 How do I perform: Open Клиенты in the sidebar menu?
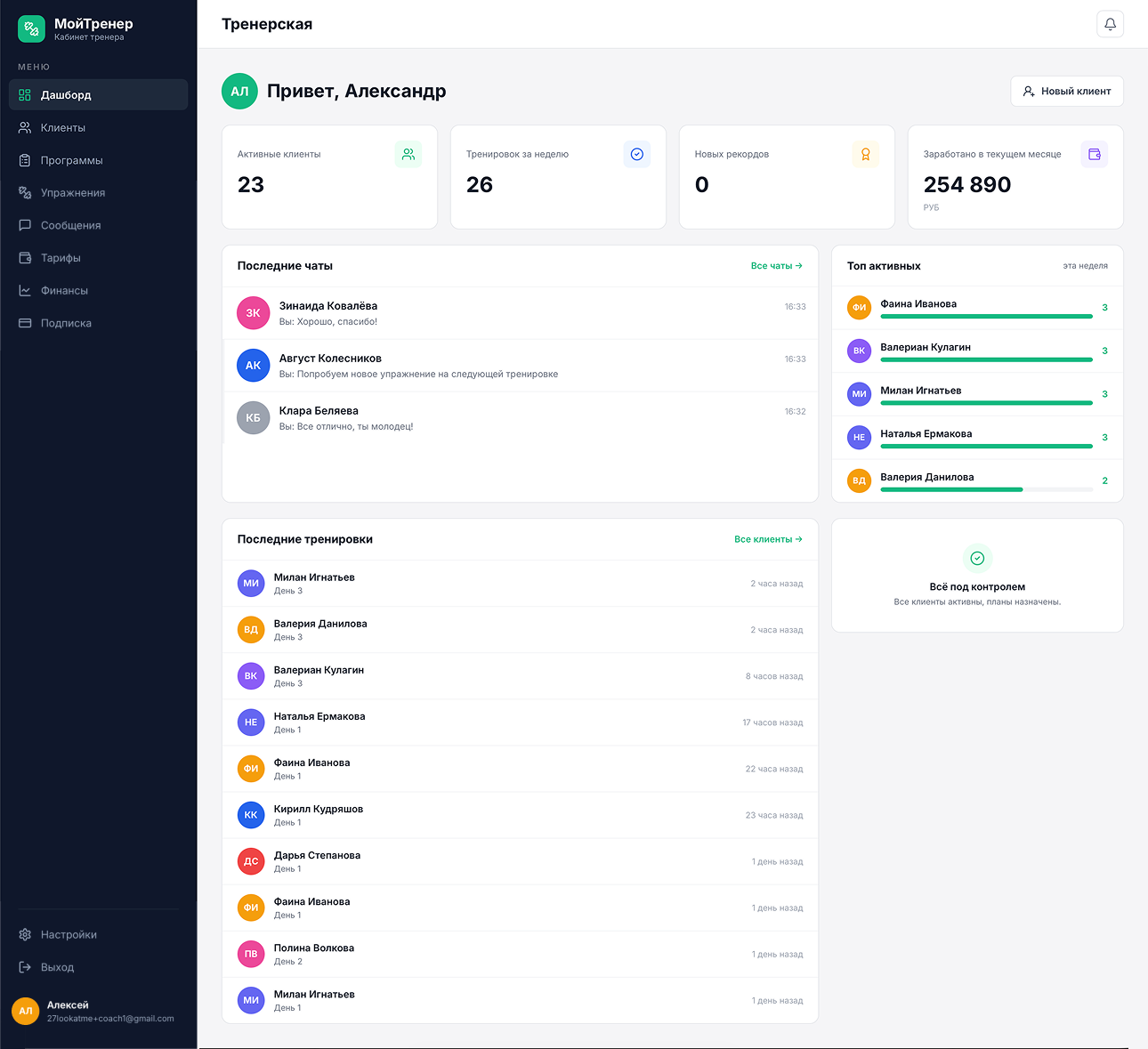click(98, 127)
